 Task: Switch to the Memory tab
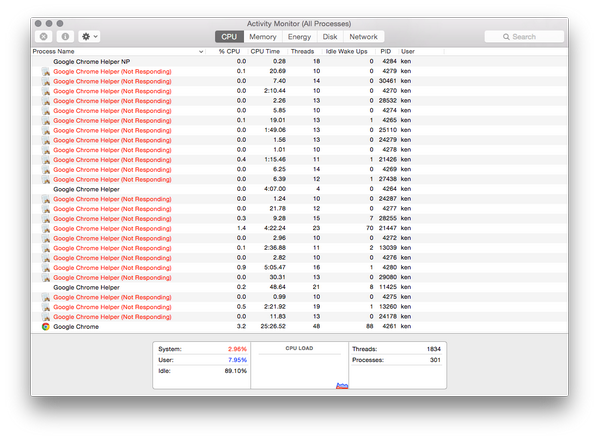(263, 37)
